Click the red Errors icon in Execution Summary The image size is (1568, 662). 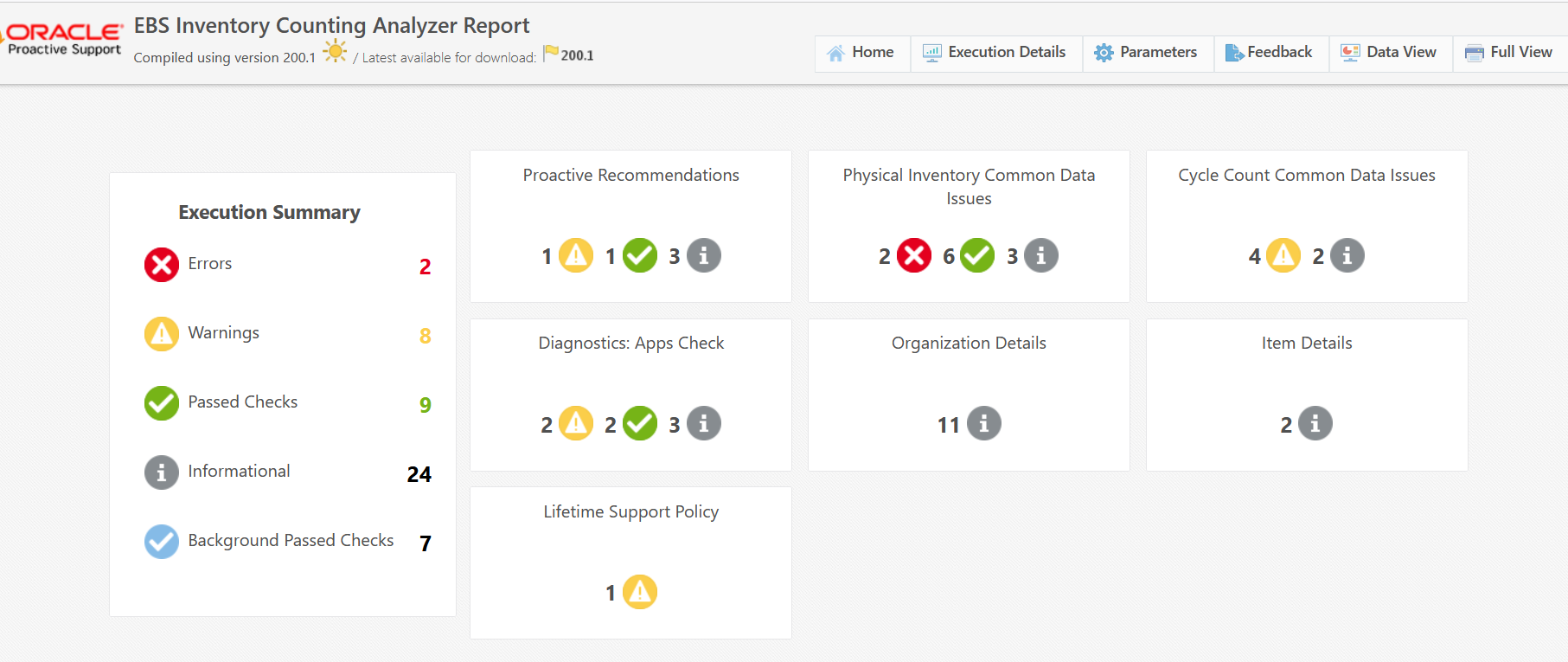click(162, 265)
